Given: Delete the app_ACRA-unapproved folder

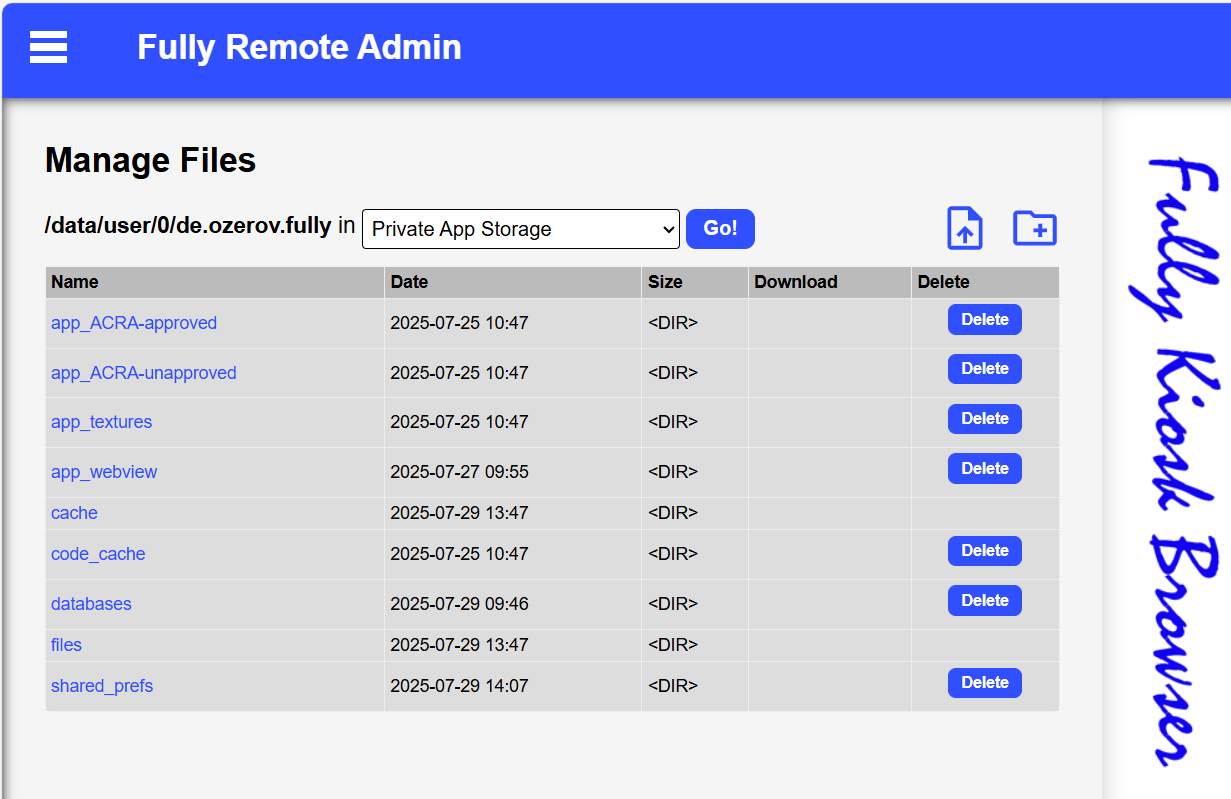Looking at the screenshot, I should pyautogui.click(x=985, y=369).
